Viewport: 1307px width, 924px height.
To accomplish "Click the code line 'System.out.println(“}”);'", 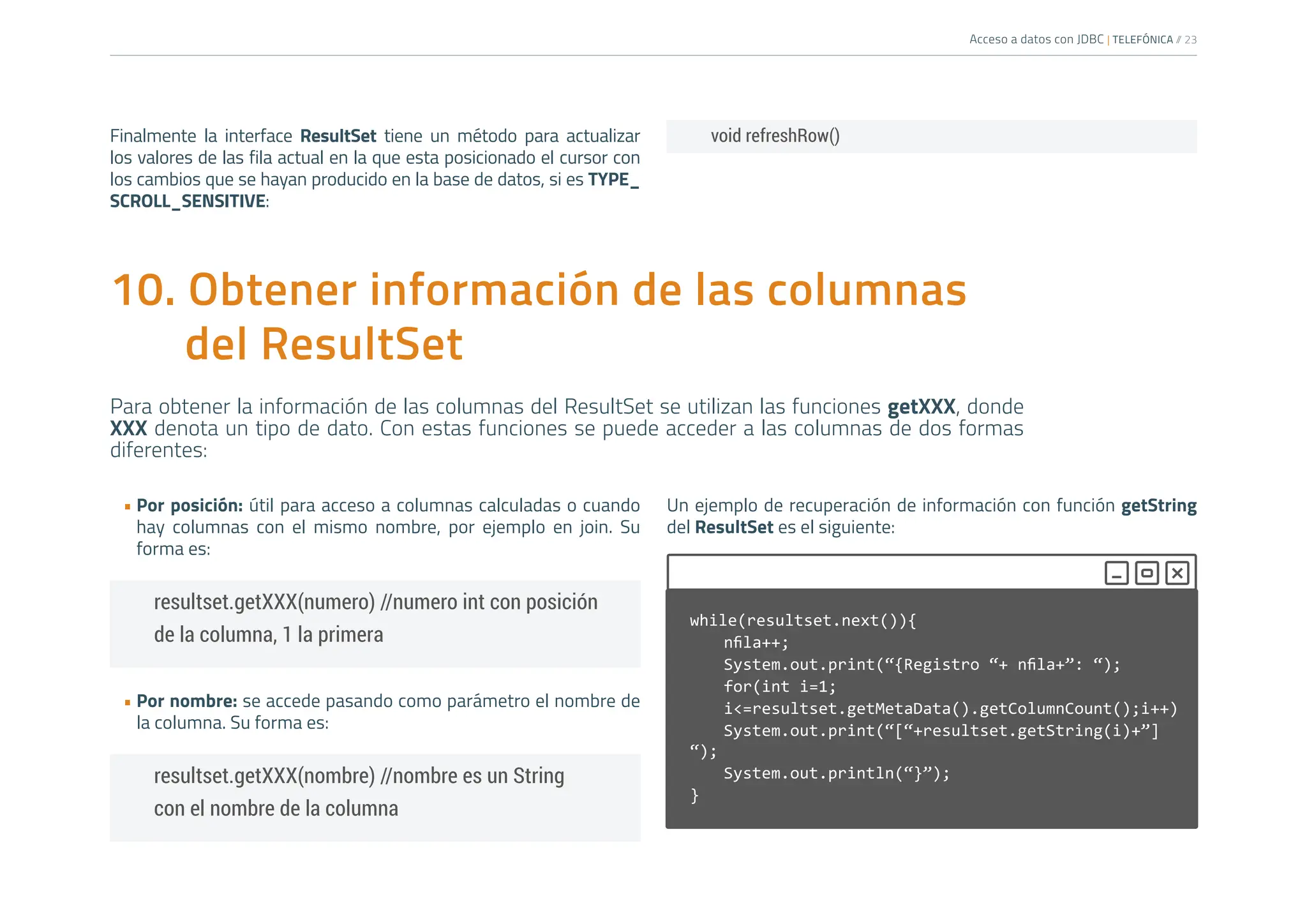I will coord(837,773).
